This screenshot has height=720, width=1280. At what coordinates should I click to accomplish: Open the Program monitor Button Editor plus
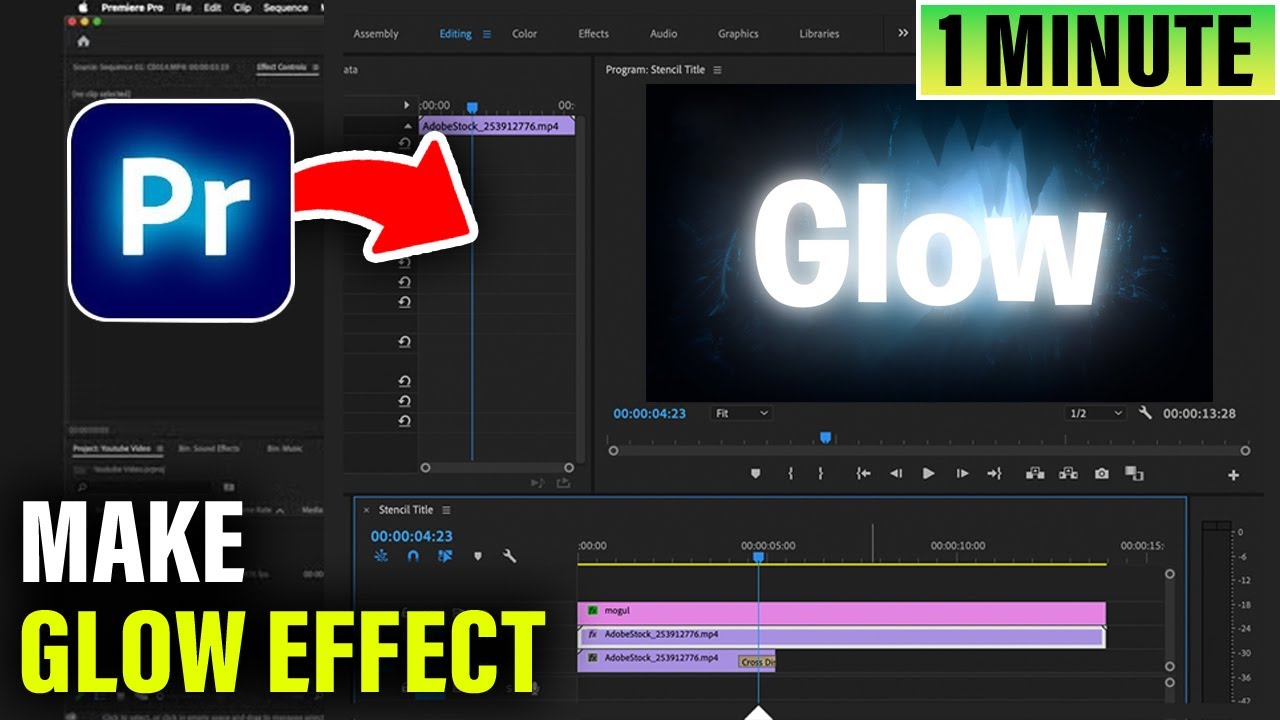[1233, 476]
